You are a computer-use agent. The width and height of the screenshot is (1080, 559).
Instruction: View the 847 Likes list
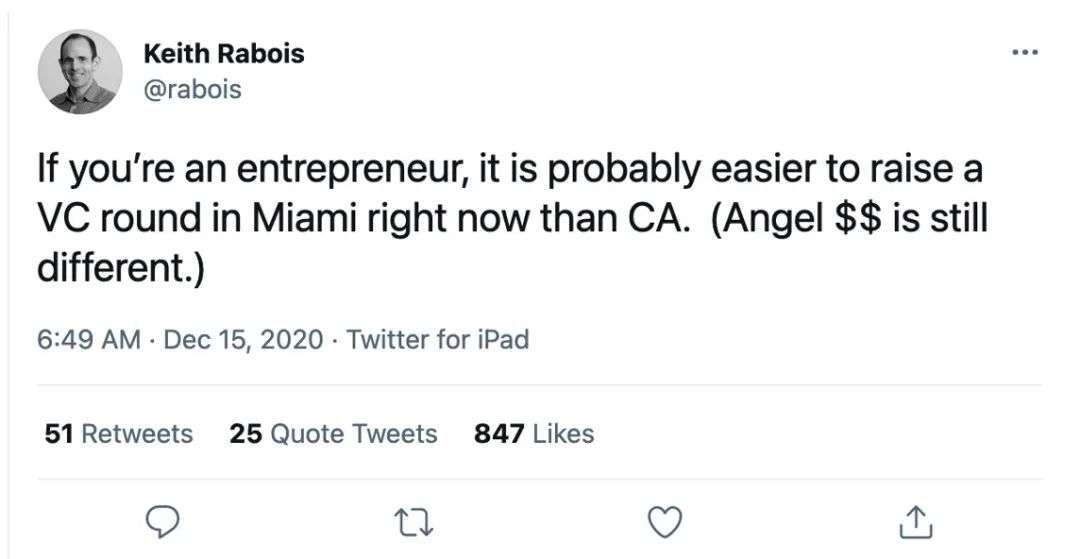(x=534, y=434)
